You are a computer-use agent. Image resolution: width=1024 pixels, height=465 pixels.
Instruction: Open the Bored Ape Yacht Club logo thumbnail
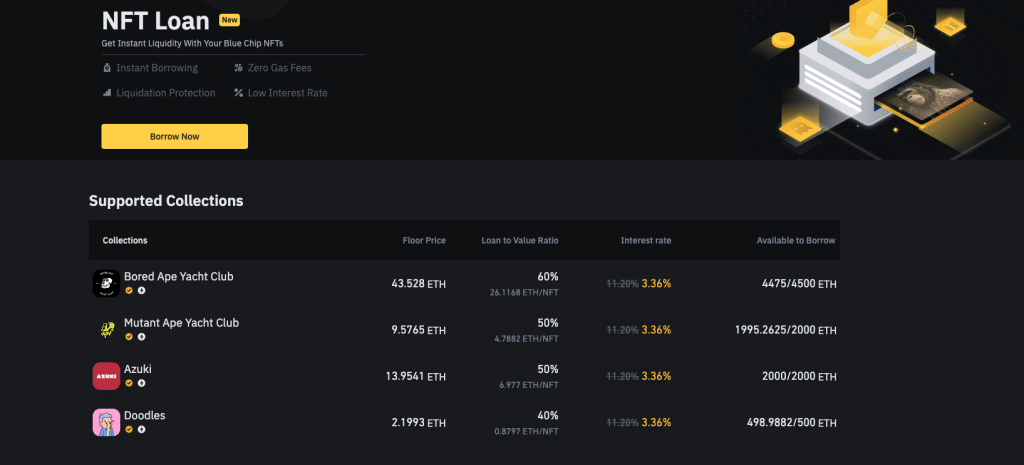[106, 283]
